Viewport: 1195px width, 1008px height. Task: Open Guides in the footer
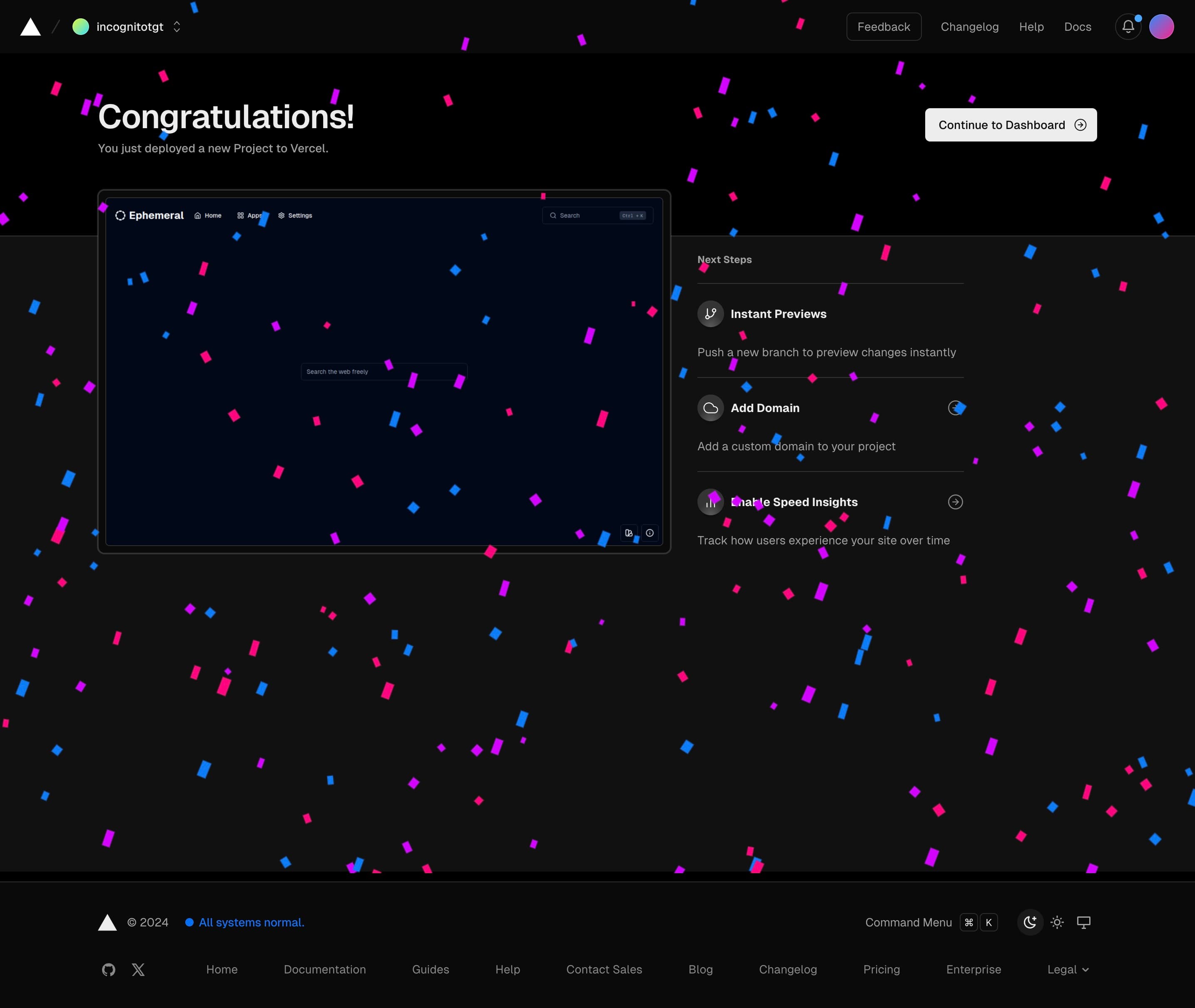[431, 970]
